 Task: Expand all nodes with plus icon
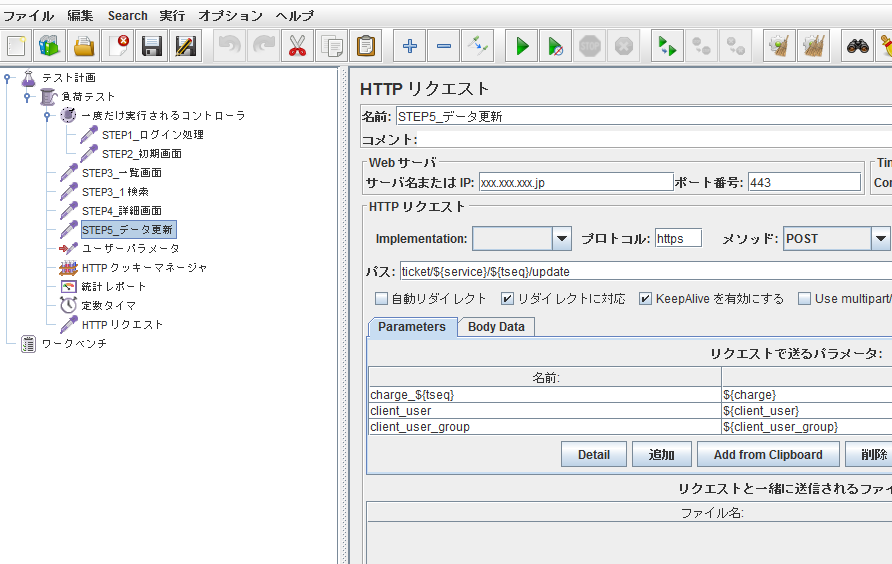(410, 46)
